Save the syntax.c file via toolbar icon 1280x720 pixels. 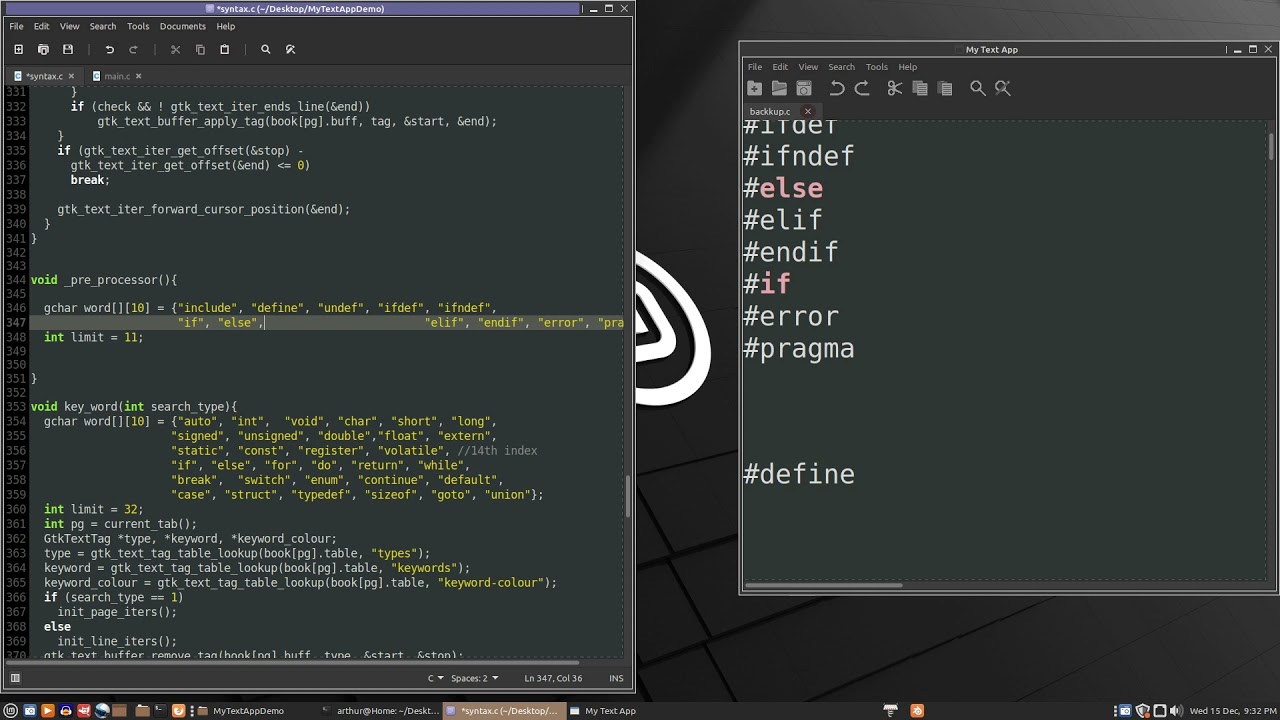[x=68, y=49]
